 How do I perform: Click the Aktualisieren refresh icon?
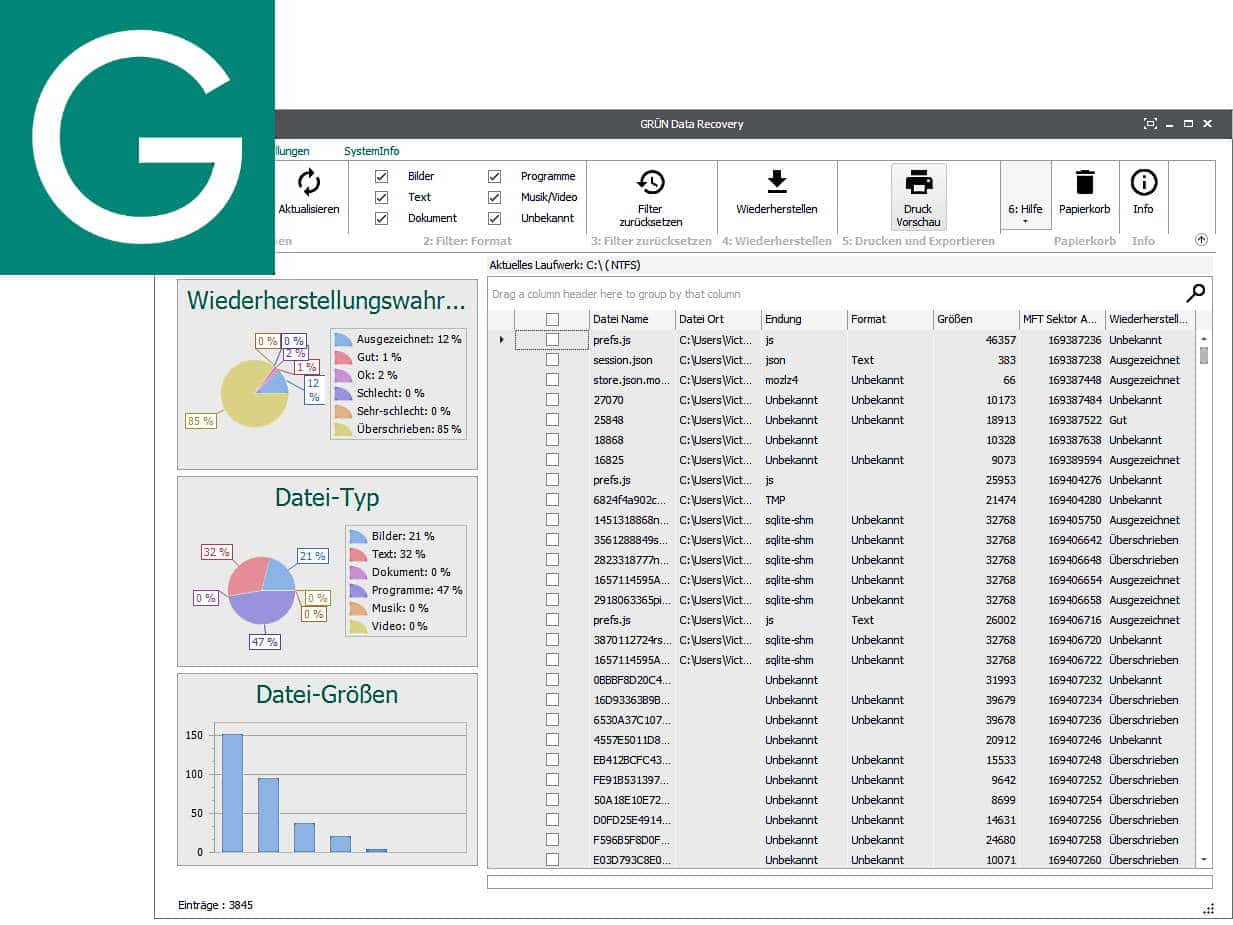pos(309,182)
